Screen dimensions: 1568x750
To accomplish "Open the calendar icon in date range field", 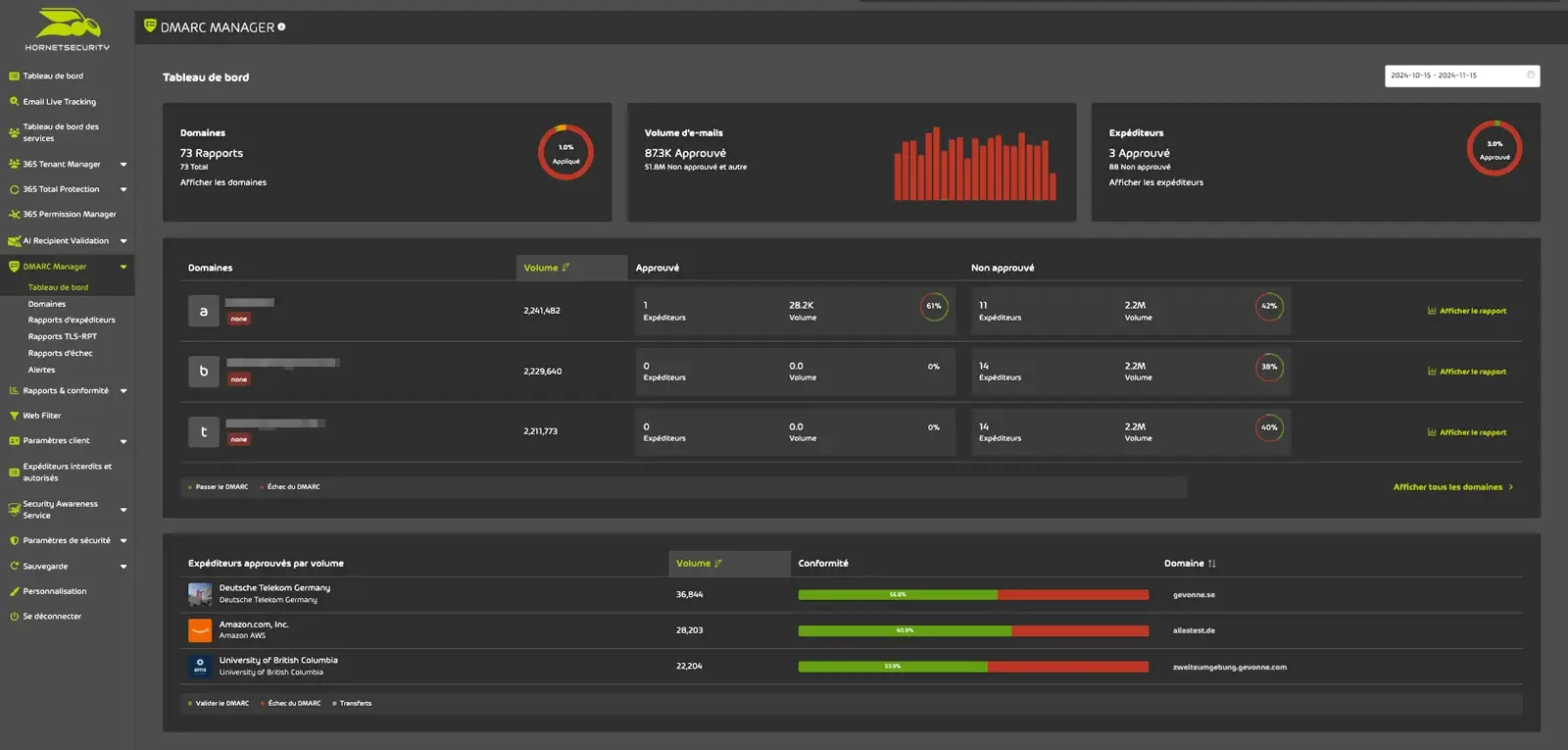I will click(1530, 75).
